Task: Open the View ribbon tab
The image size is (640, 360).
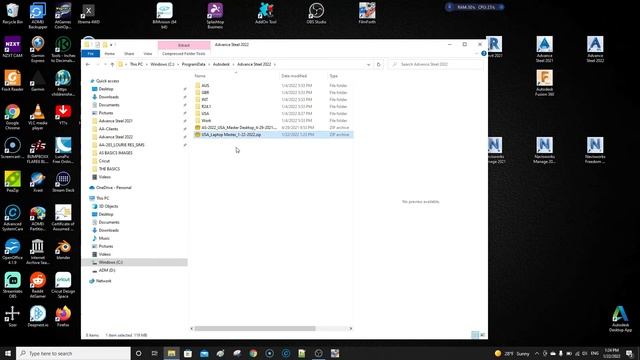Action: [x=148, y=53]
